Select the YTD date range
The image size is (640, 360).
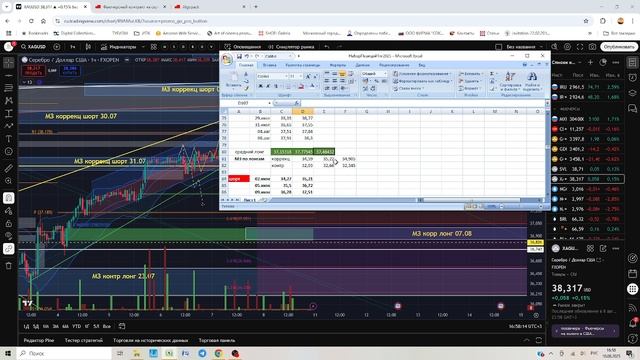pos(76,327)
